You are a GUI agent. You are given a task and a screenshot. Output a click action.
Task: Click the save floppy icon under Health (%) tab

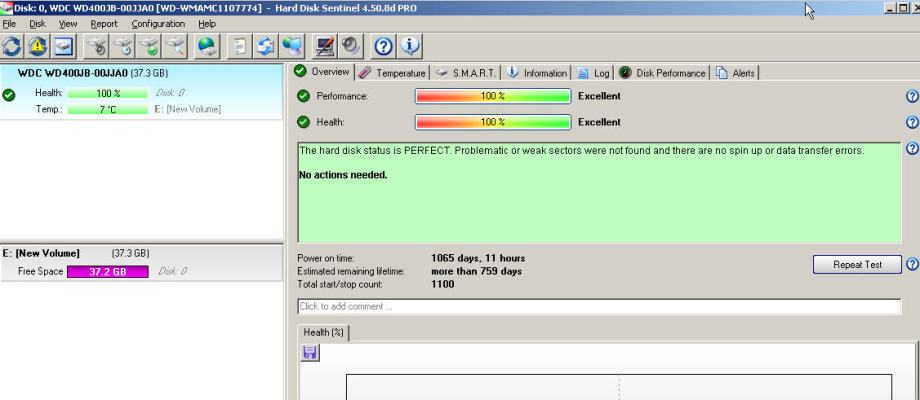pyautogui.click(x=310, y=352)
